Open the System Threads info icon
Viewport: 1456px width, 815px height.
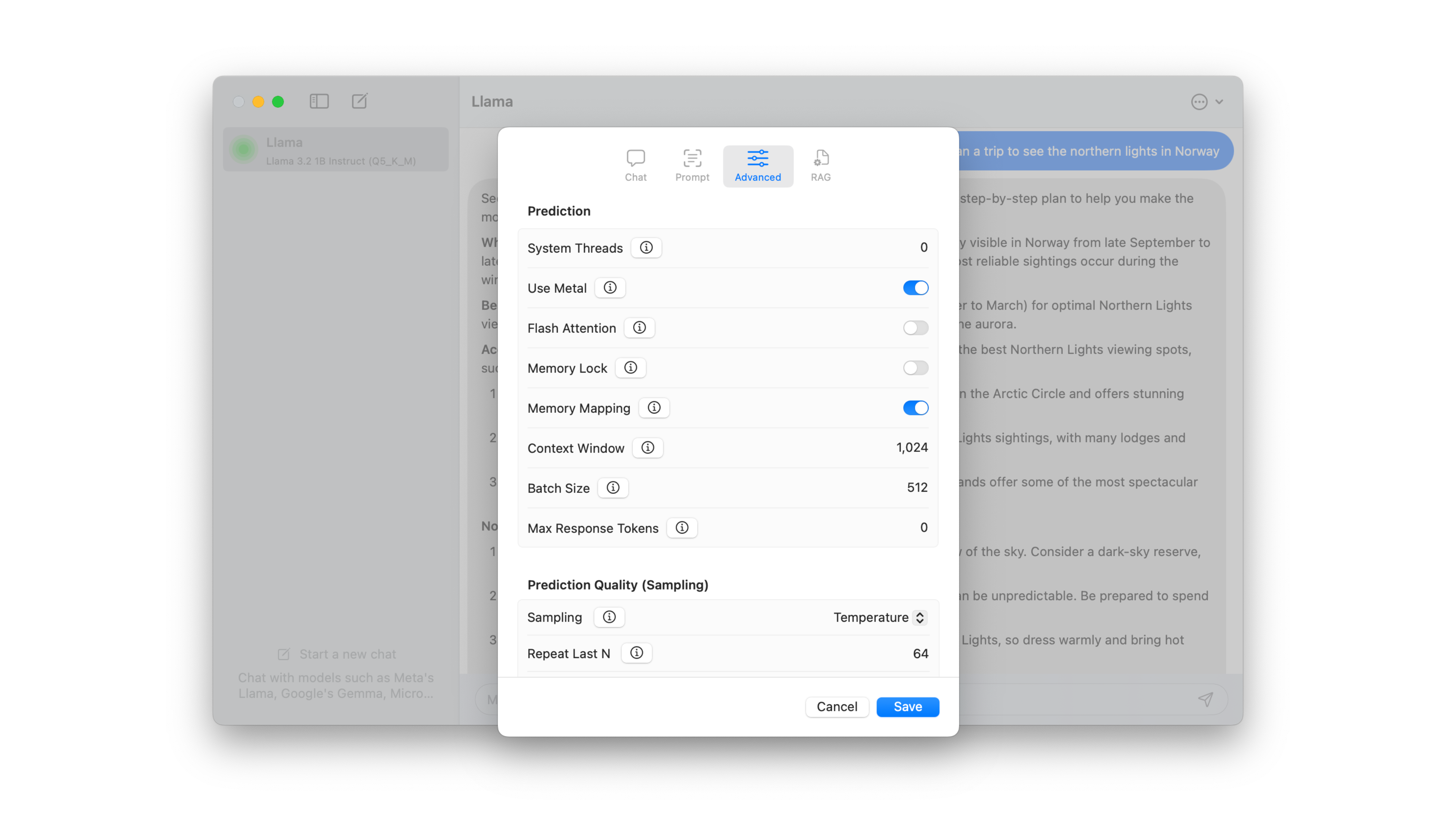[x=646, y=248]
